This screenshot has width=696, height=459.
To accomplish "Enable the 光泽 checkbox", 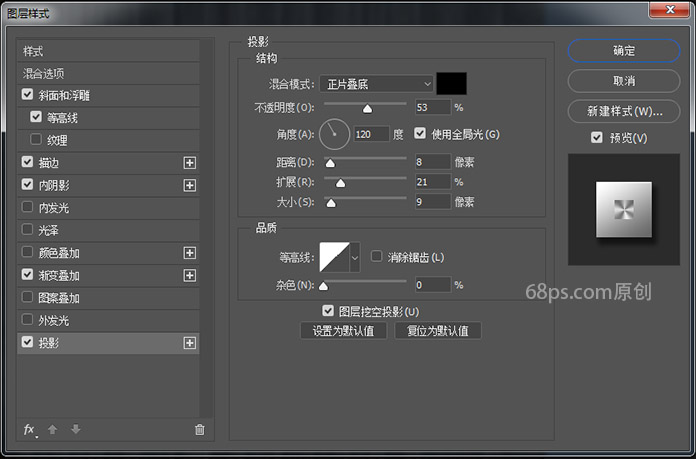I will [28, 229].
